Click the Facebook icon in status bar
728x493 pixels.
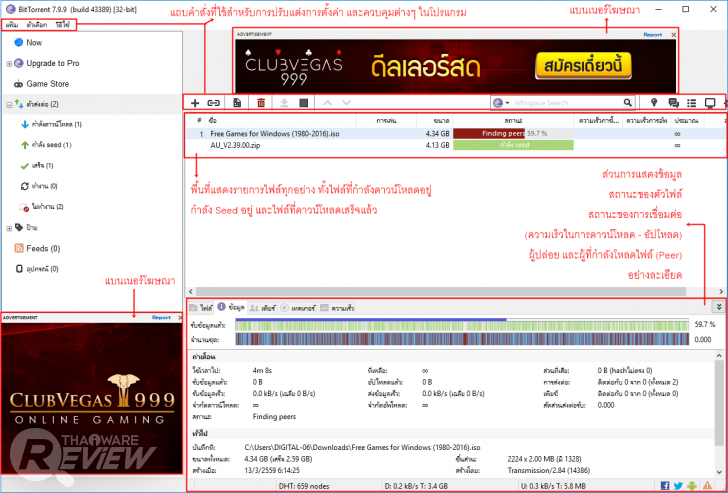(665, 486)
